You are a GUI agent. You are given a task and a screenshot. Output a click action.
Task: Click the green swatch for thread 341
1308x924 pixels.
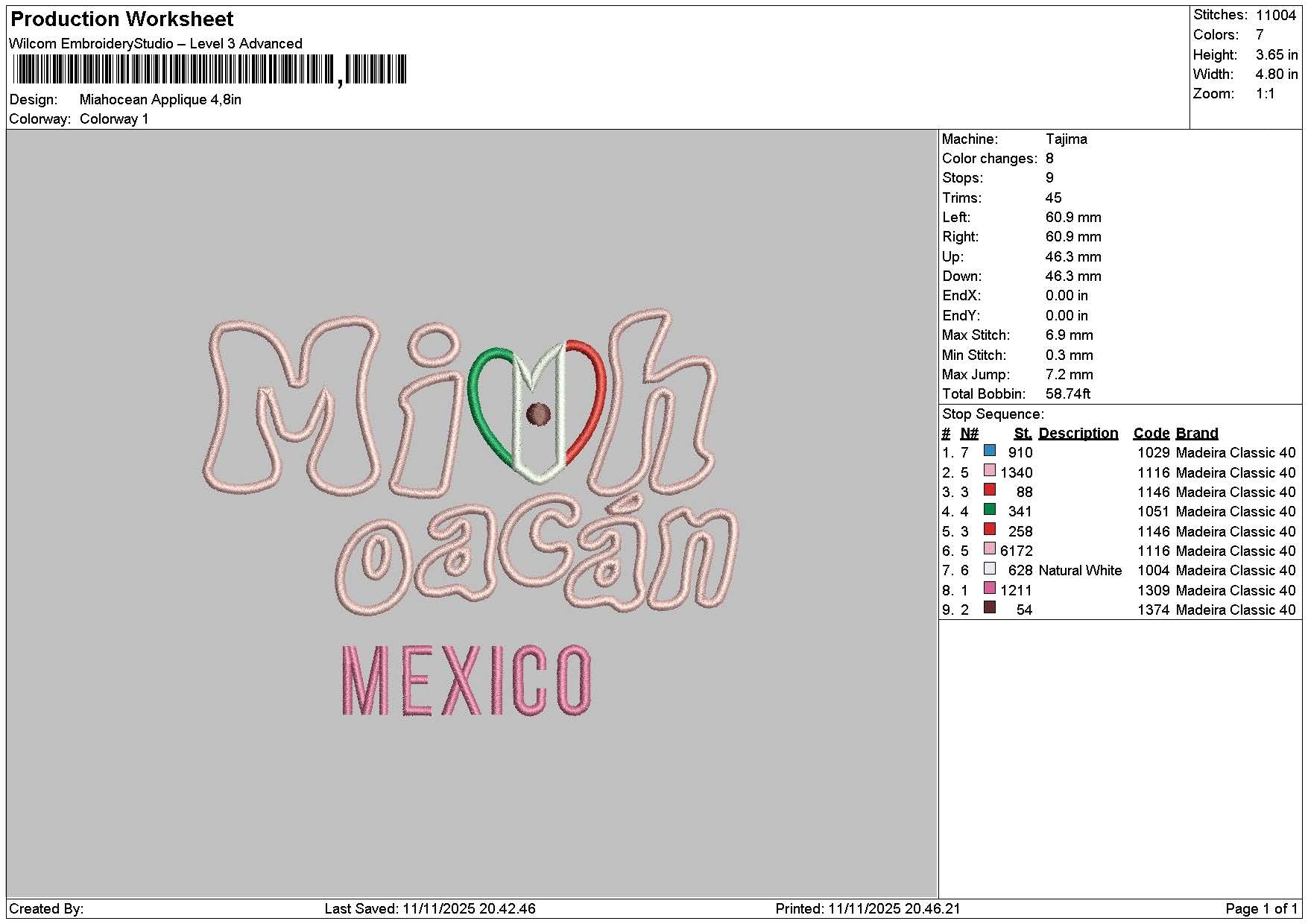990,509
